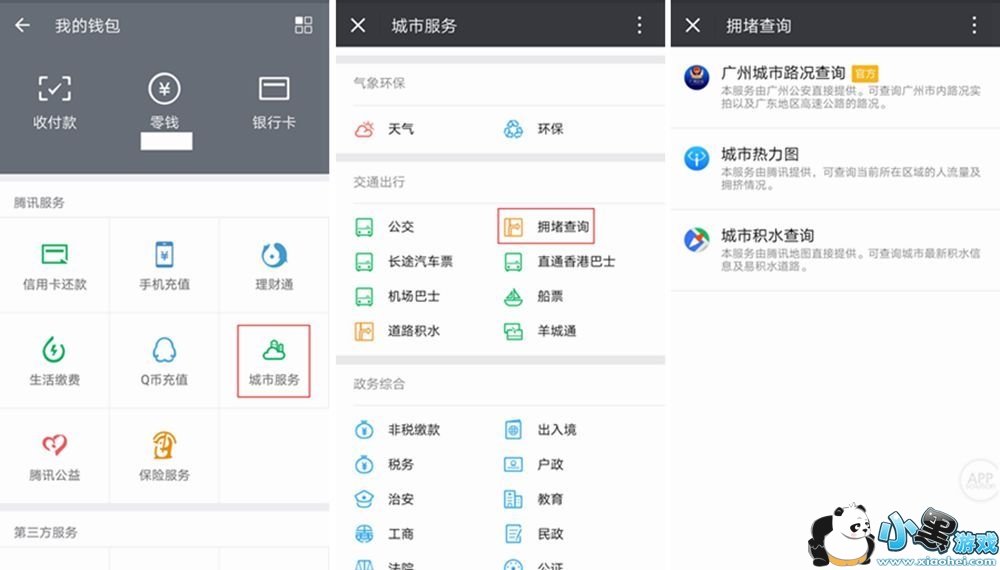Screen dimensions: 1000x570
Task: Open 腾讯公益 charity icon
Action: 55,456
